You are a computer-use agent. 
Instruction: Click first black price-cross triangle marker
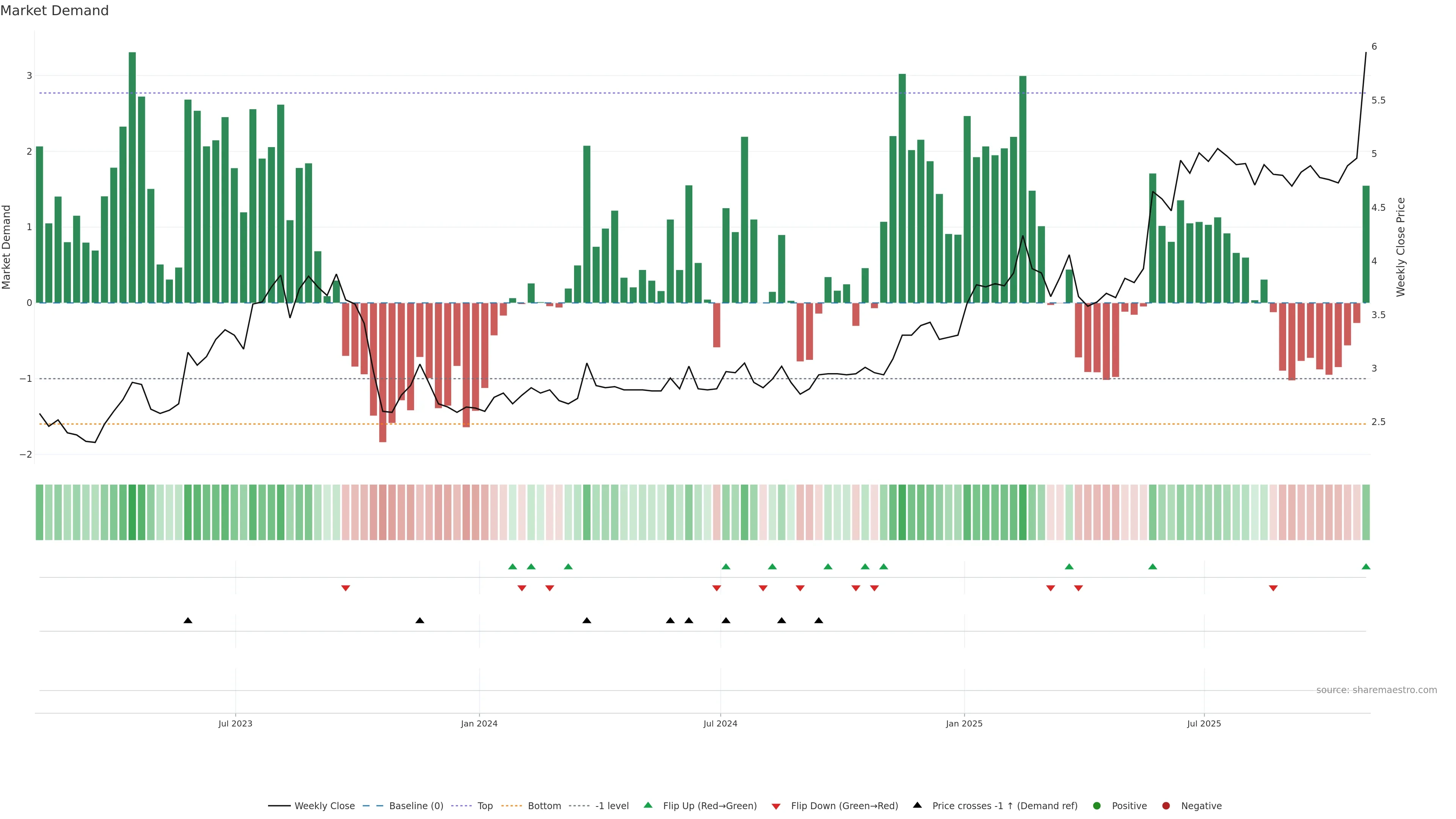tap(188, 621)
